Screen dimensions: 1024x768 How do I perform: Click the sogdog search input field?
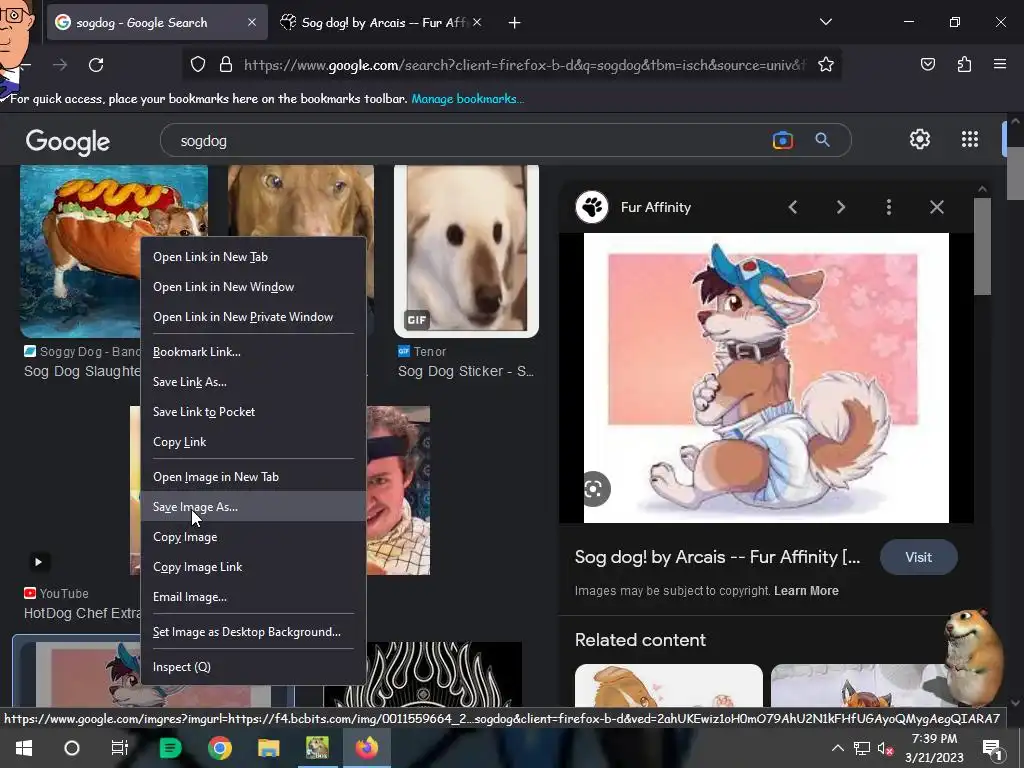470,140
